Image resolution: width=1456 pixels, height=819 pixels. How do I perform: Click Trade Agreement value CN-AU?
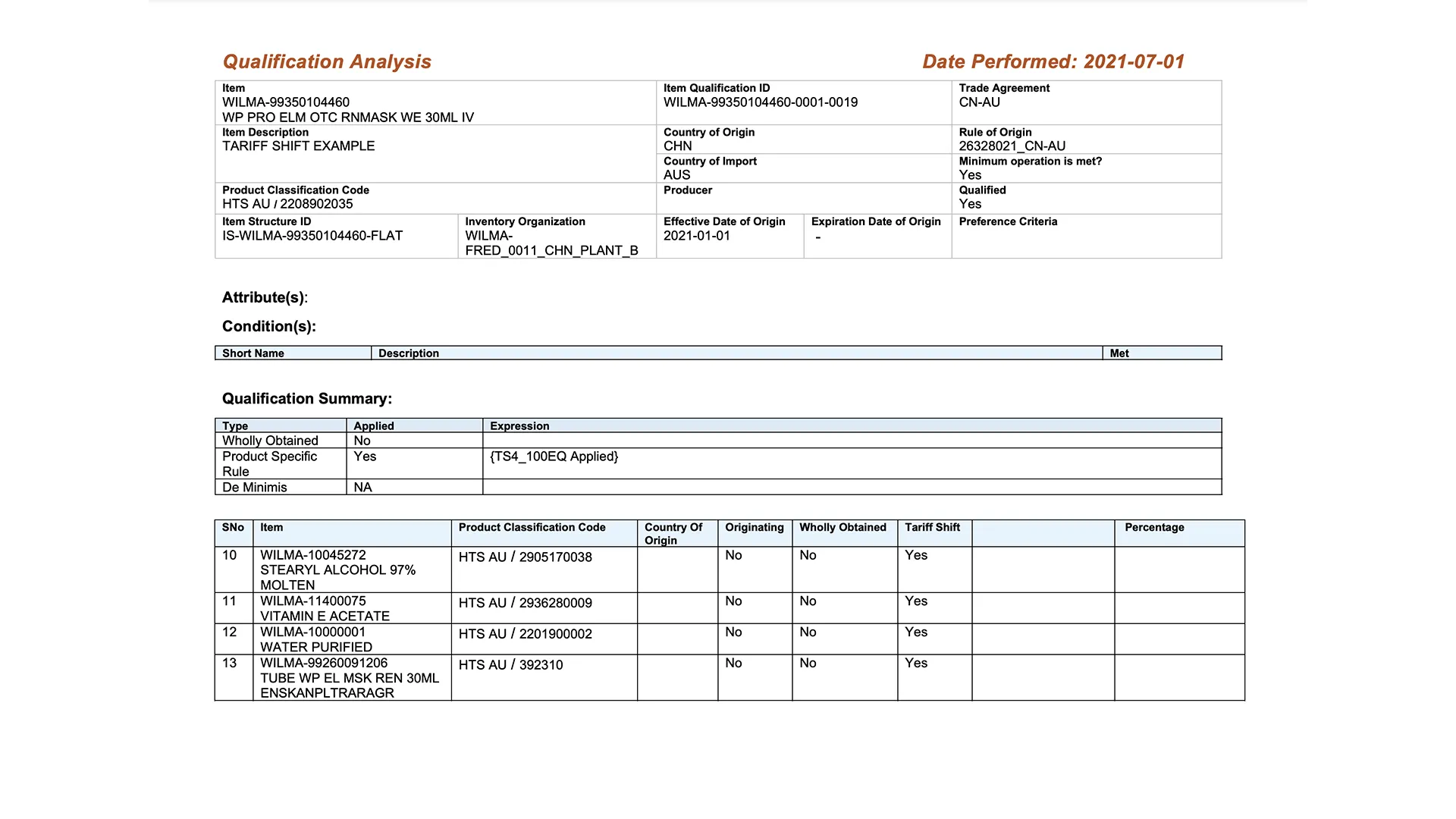[x=979, y=102]
